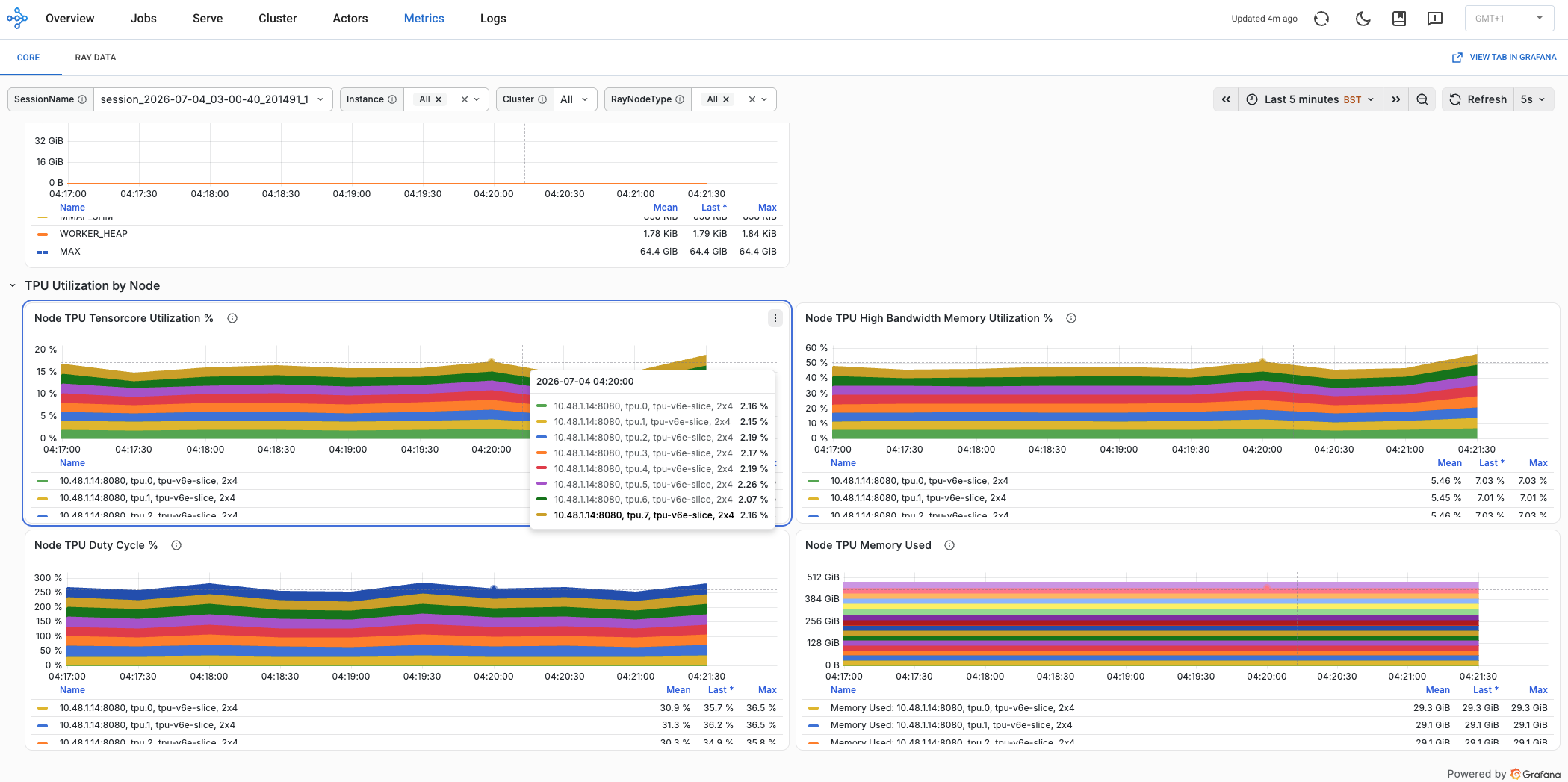The height and width of the screenshot is (782, 1568).
Task: Open the documentation book icon
Action: (x=1399, y=19)
